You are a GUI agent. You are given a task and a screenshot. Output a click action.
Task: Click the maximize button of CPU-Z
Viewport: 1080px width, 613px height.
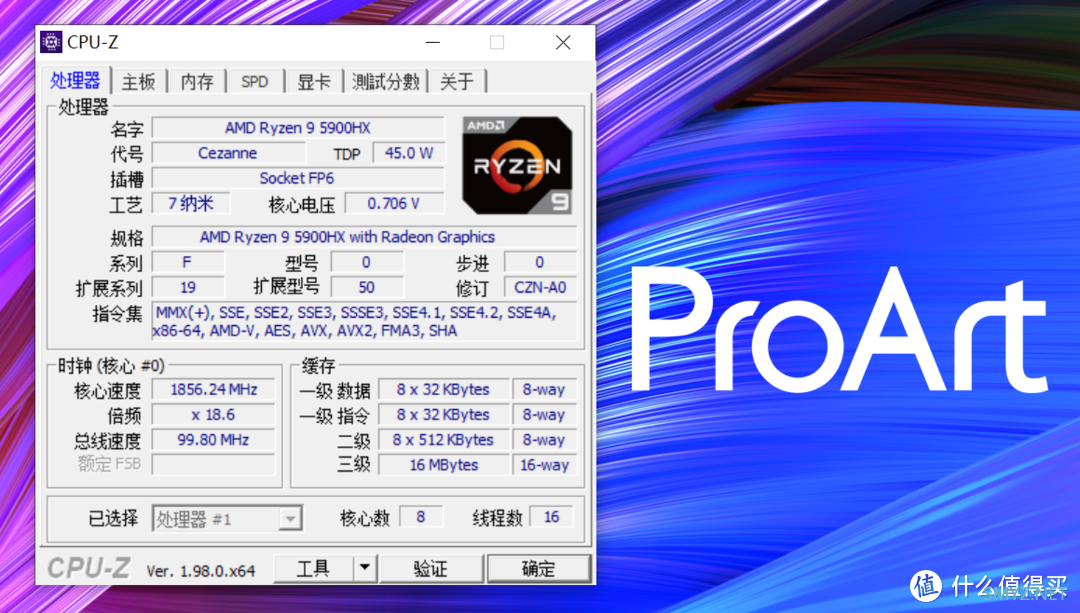coord(497,43)
